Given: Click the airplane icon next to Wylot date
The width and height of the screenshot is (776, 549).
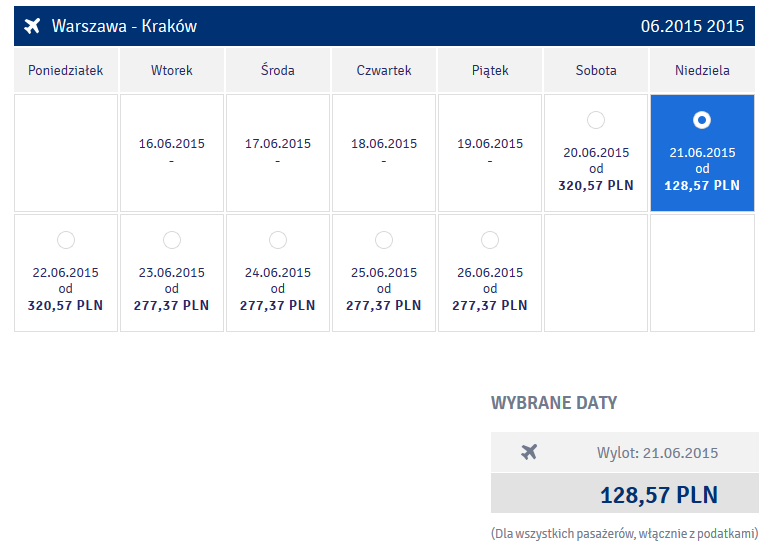Looking at the screenshot, I should 529,452.
